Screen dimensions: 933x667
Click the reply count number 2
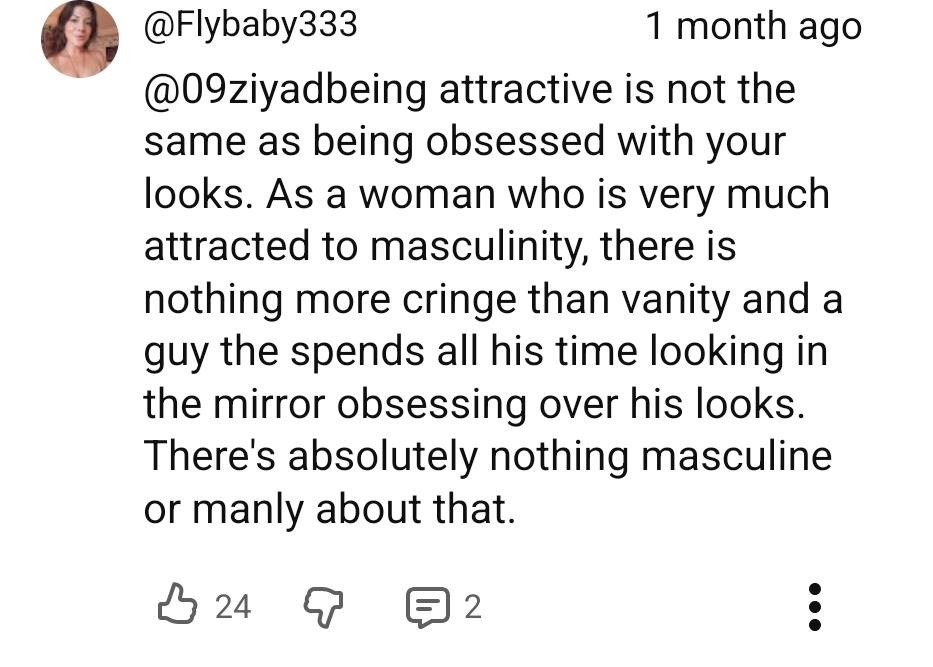(x=472, y=606)
